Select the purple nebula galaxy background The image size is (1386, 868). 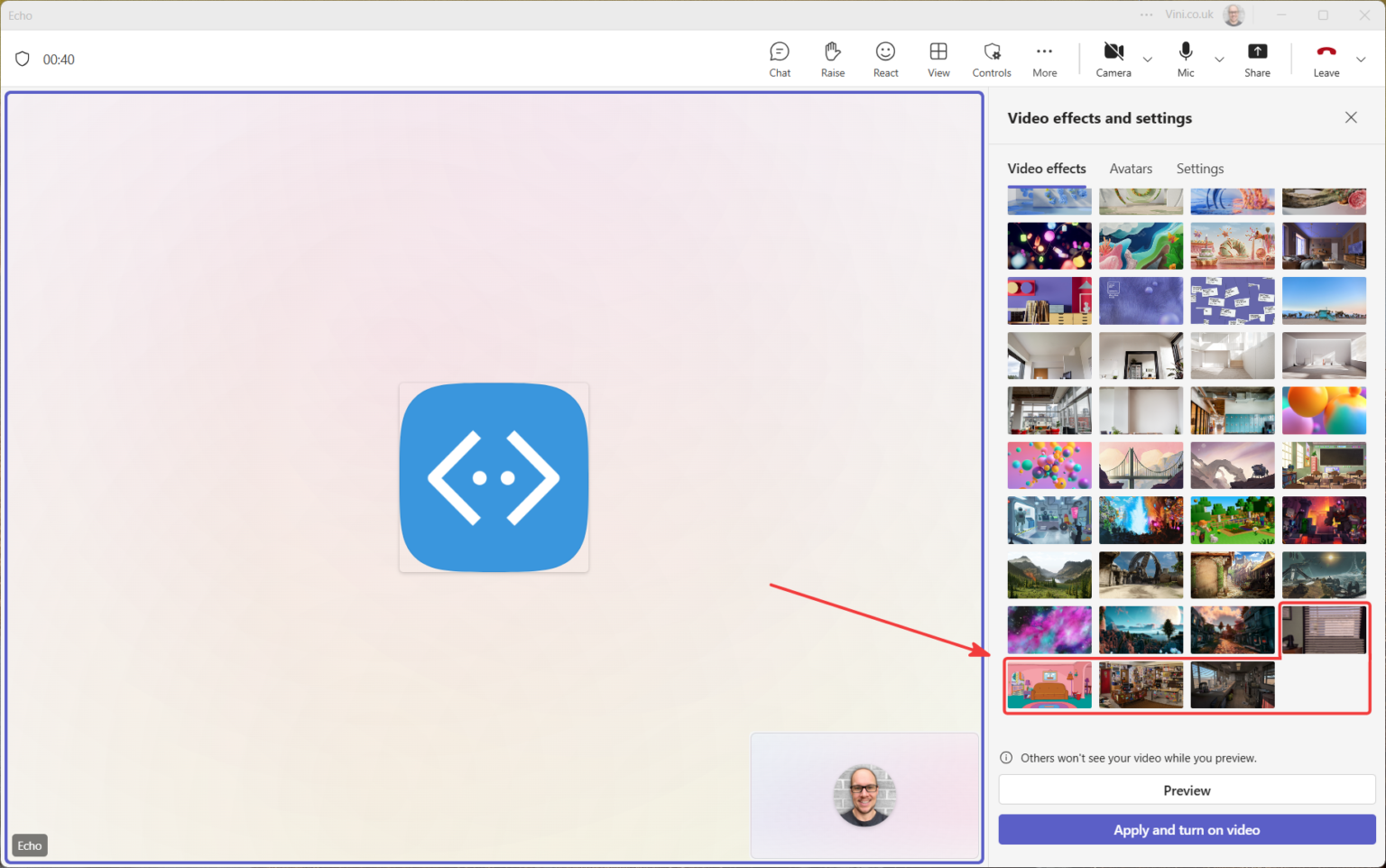(1049, 630)
